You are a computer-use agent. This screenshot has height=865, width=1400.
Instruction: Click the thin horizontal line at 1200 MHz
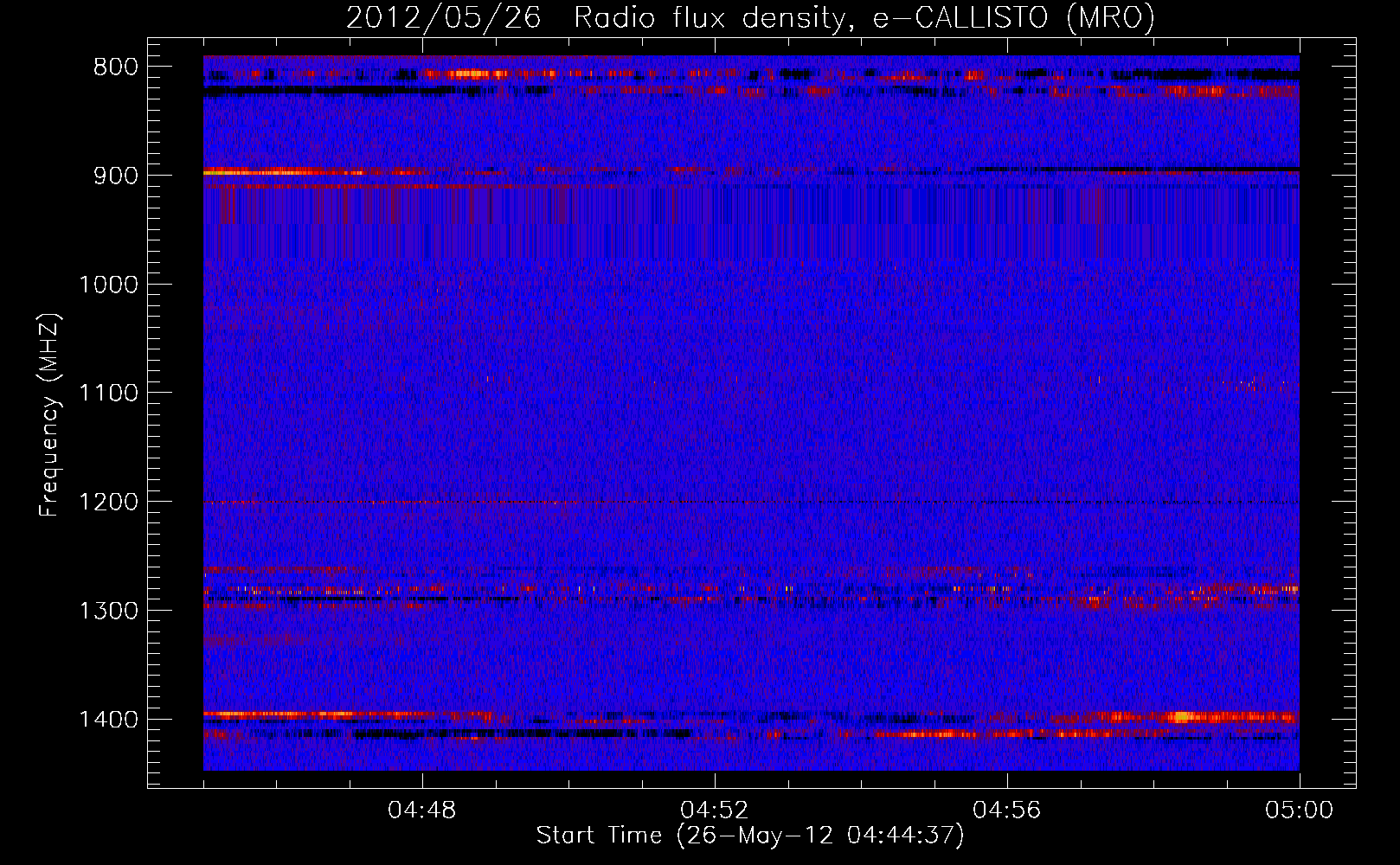pyautogui.click(x=751, y=503)
